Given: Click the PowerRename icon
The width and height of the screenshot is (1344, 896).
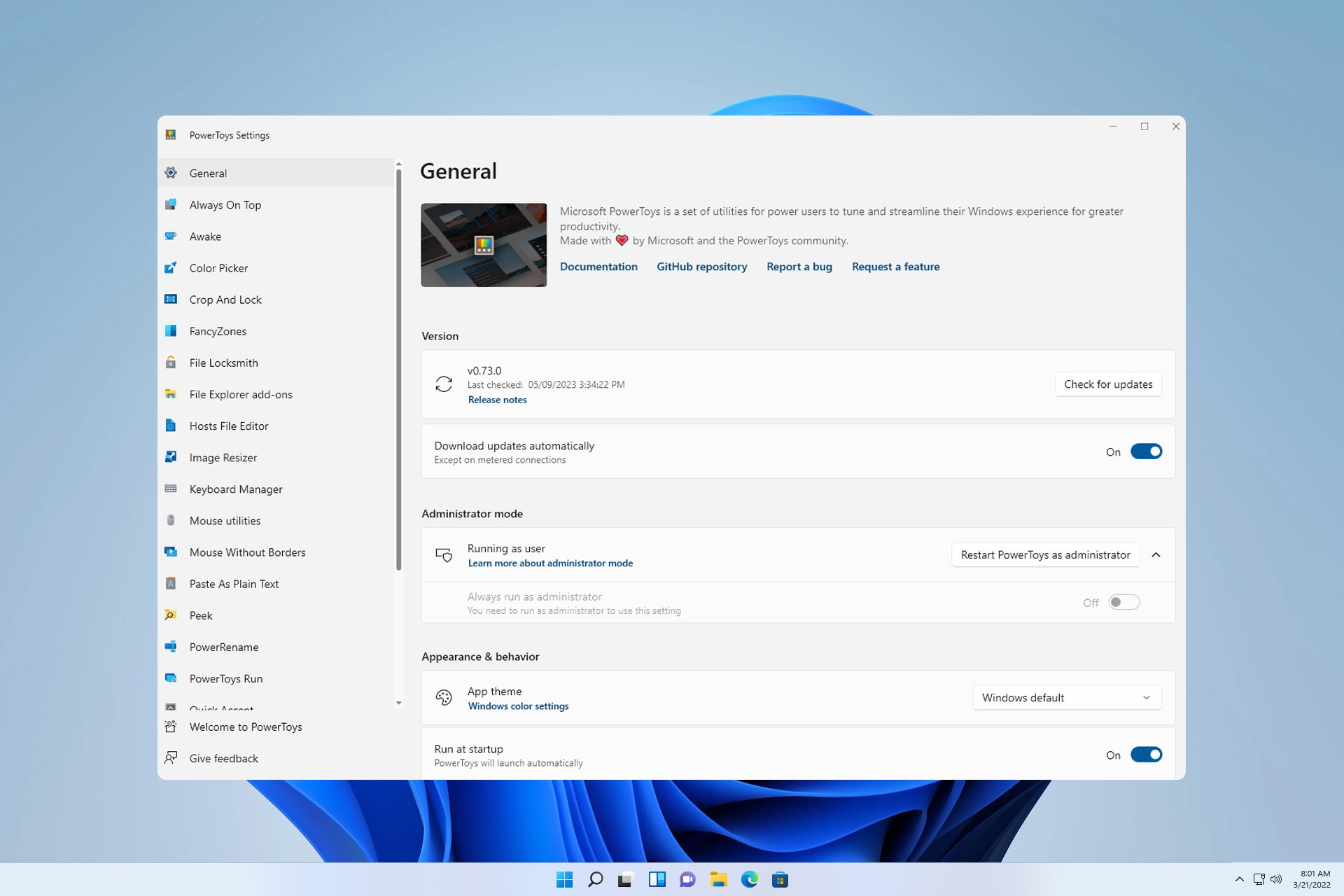Looking at the screenshot, I should tap(171, 646).
